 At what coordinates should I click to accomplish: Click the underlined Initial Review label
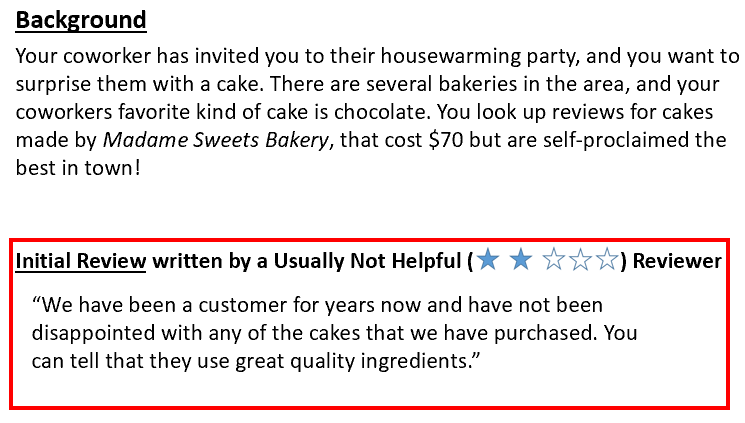81,262
